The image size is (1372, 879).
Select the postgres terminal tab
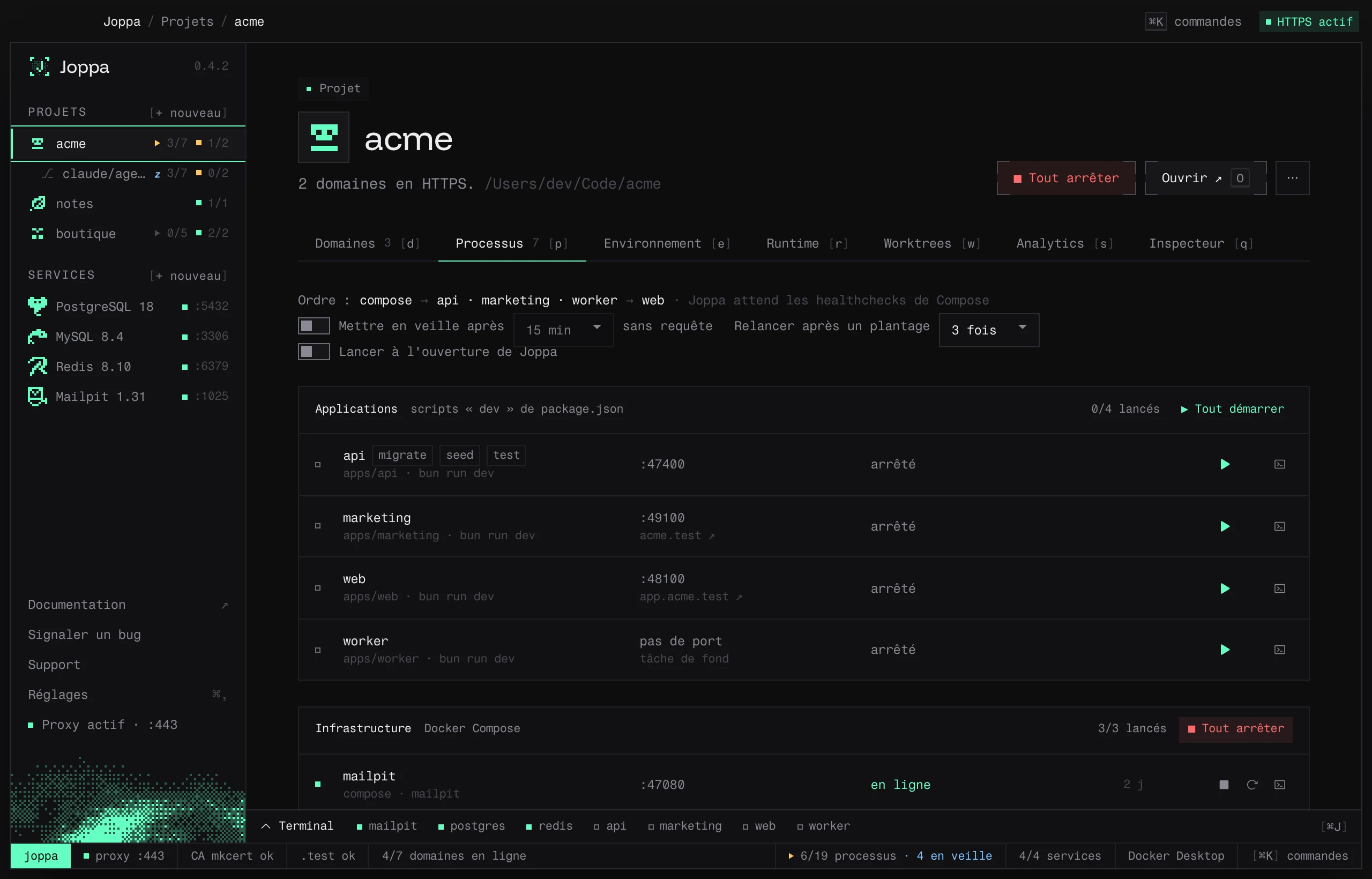tap(472, 826)
